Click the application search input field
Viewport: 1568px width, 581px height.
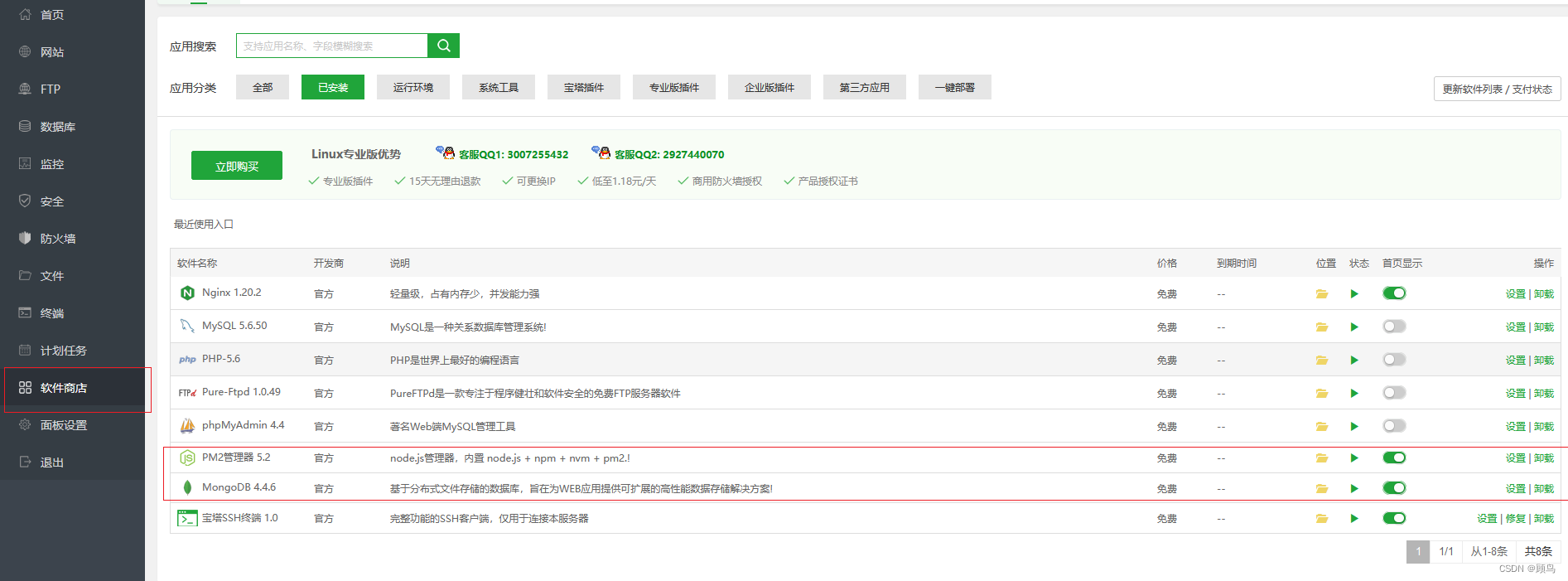tap(331, 46)
